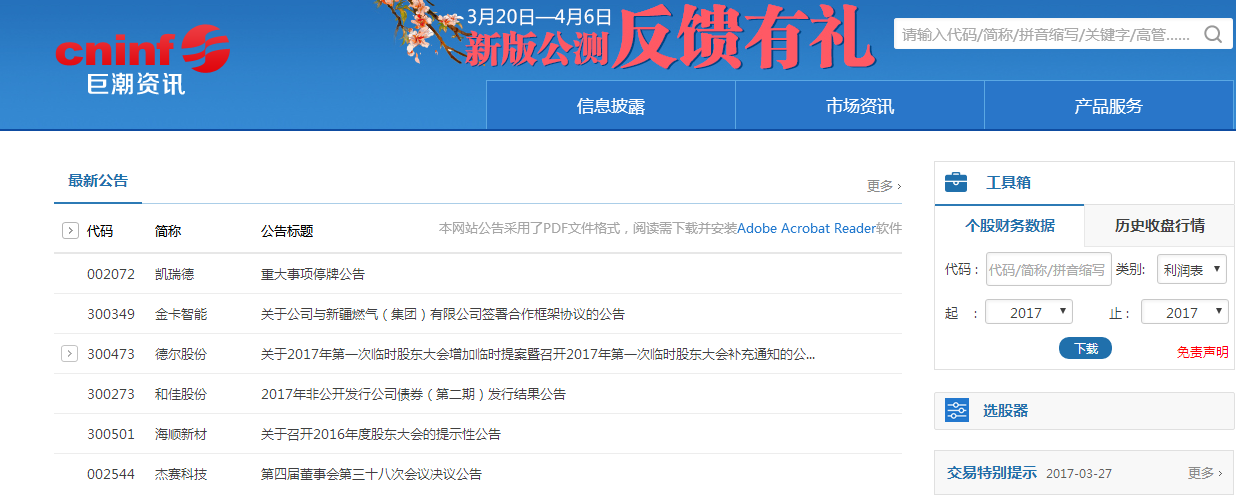Open the 起 start year dropdown
The width and height of the screenshot is (1236, 495).
pyautogui.click(x=1028, y=313)
